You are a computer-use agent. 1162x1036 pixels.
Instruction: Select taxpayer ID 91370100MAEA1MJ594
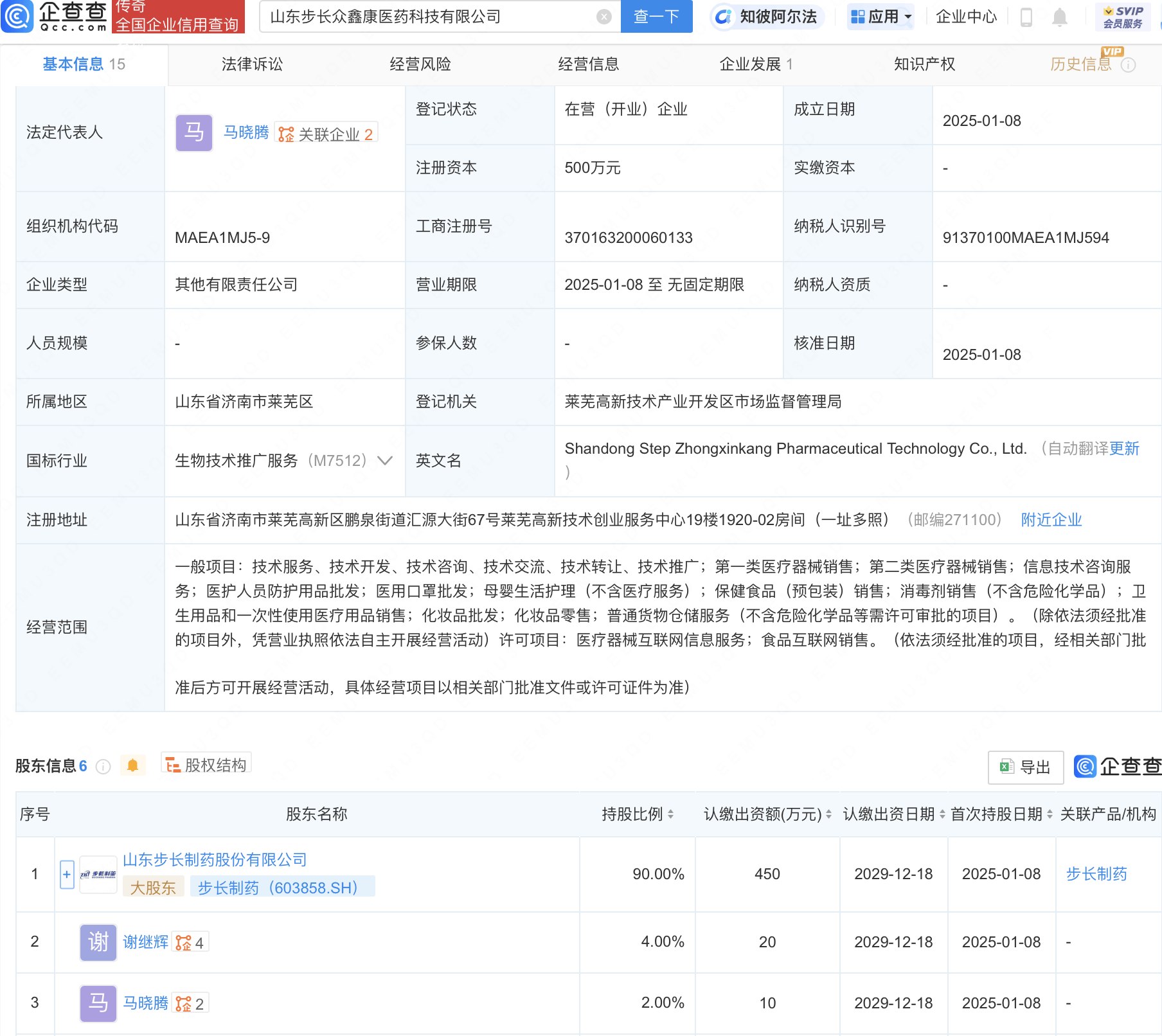(1026, 238)
